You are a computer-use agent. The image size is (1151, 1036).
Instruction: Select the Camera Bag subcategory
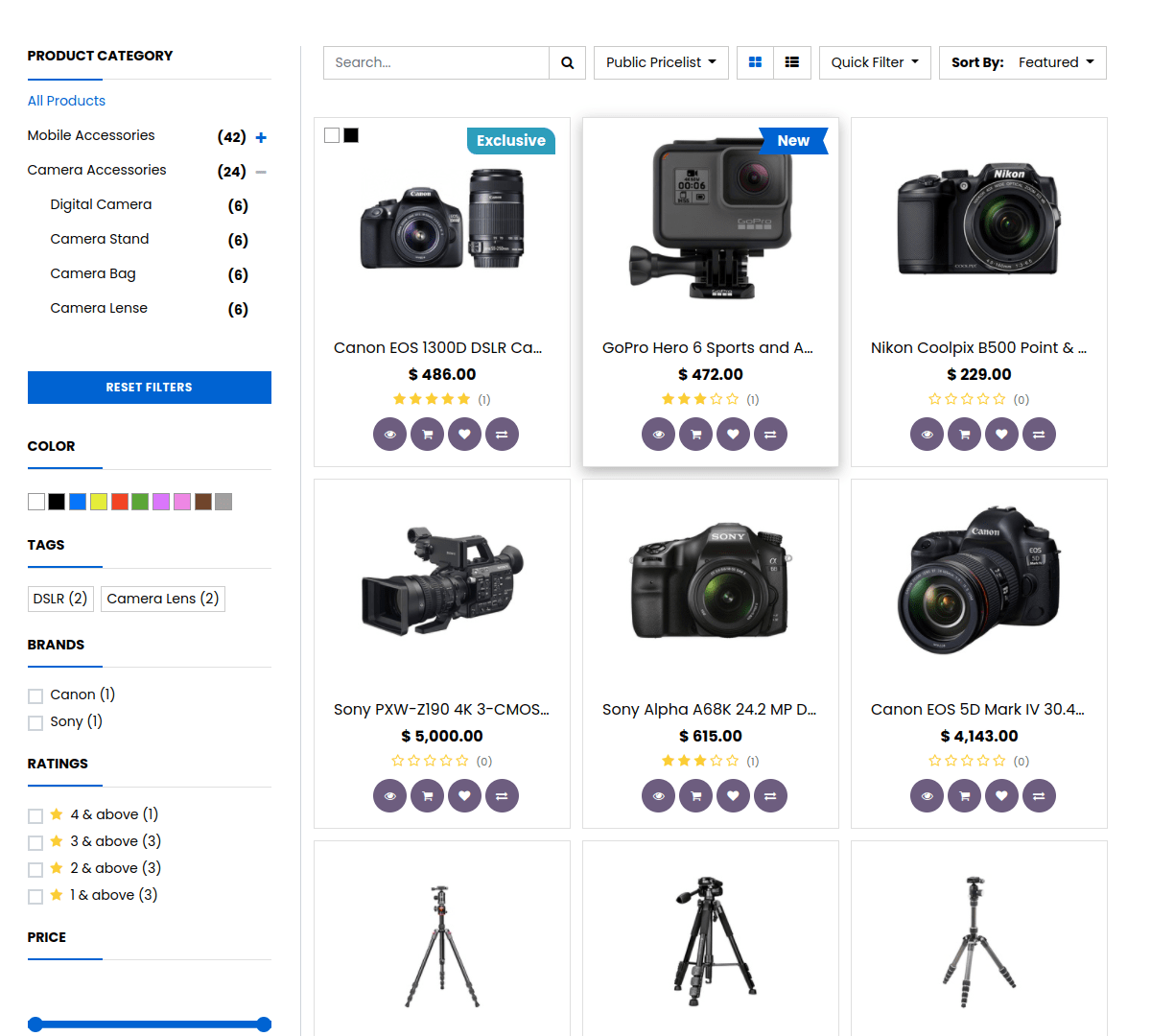(93, 273)
